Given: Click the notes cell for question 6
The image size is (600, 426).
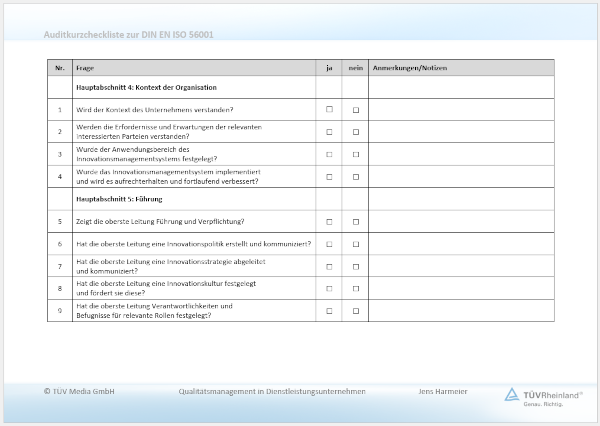Looking at the screenshot, I should (x=461, y=244).
